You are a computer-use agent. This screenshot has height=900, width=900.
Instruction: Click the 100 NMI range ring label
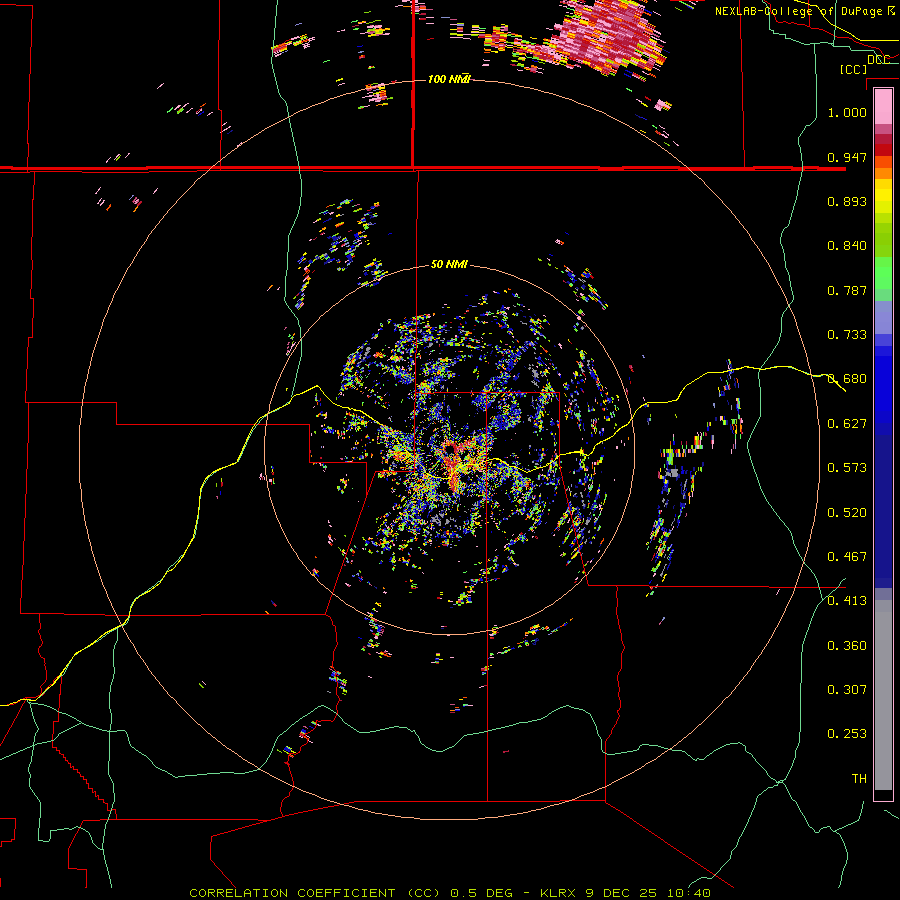click(449, 79)
